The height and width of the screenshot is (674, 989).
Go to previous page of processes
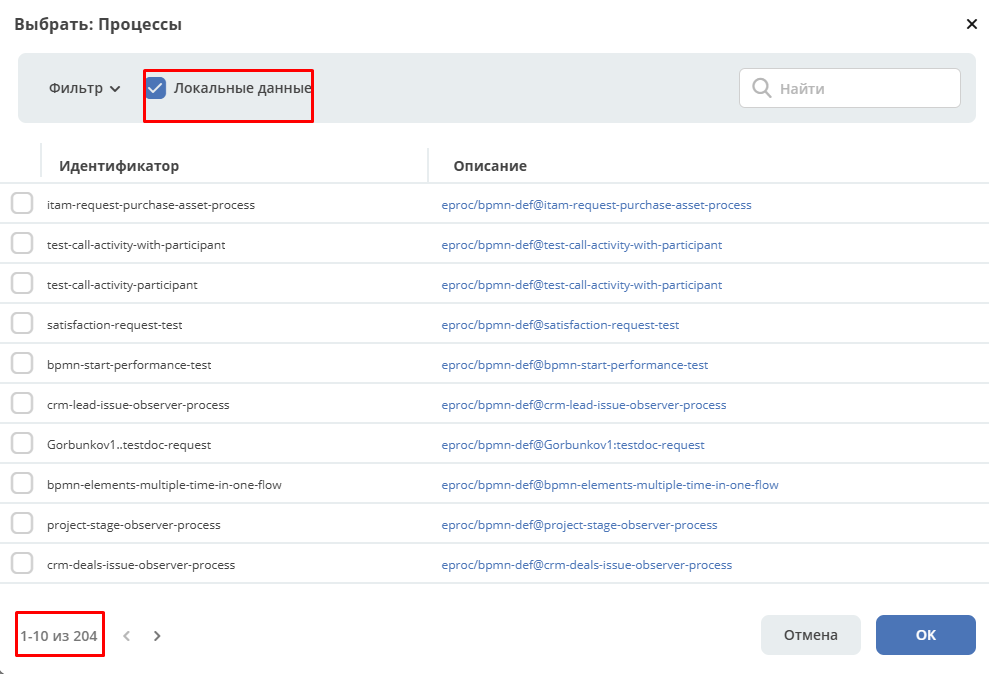coord(126,635)
